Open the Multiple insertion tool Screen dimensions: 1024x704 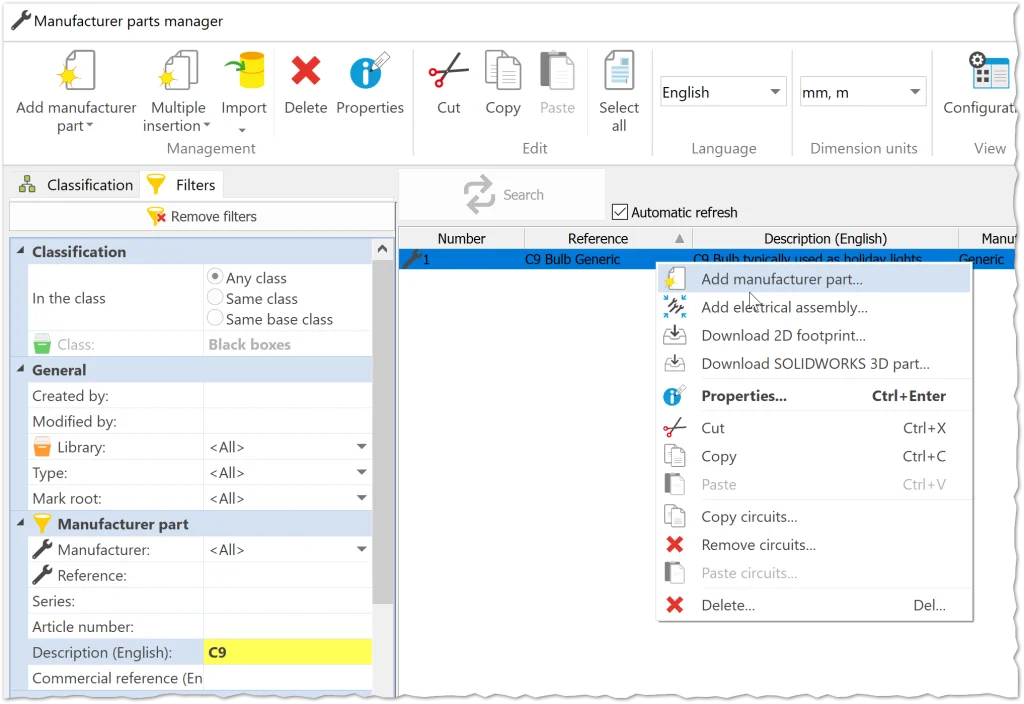point(178,74)
